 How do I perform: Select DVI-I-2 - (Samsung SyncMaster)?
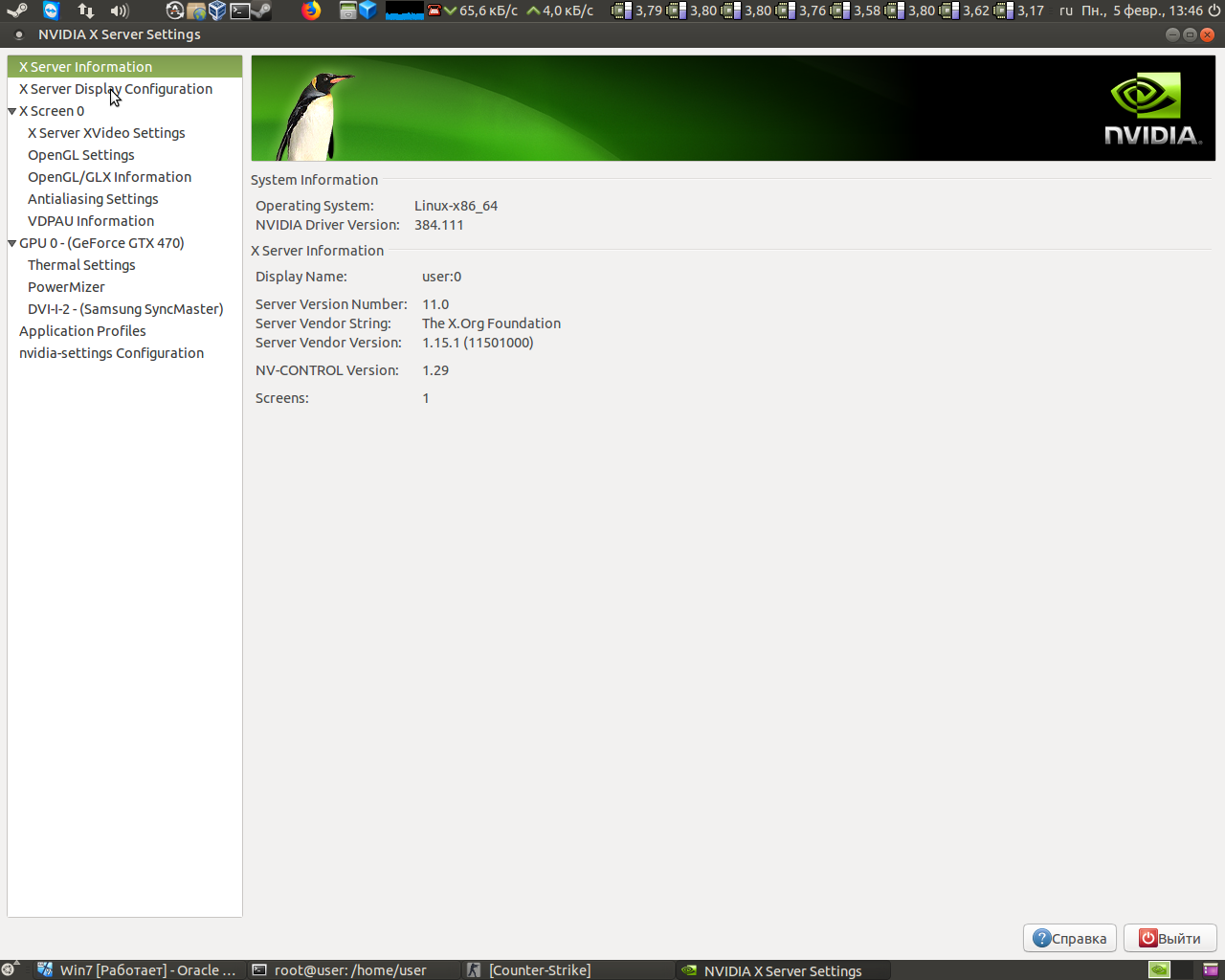coord(125,309)
